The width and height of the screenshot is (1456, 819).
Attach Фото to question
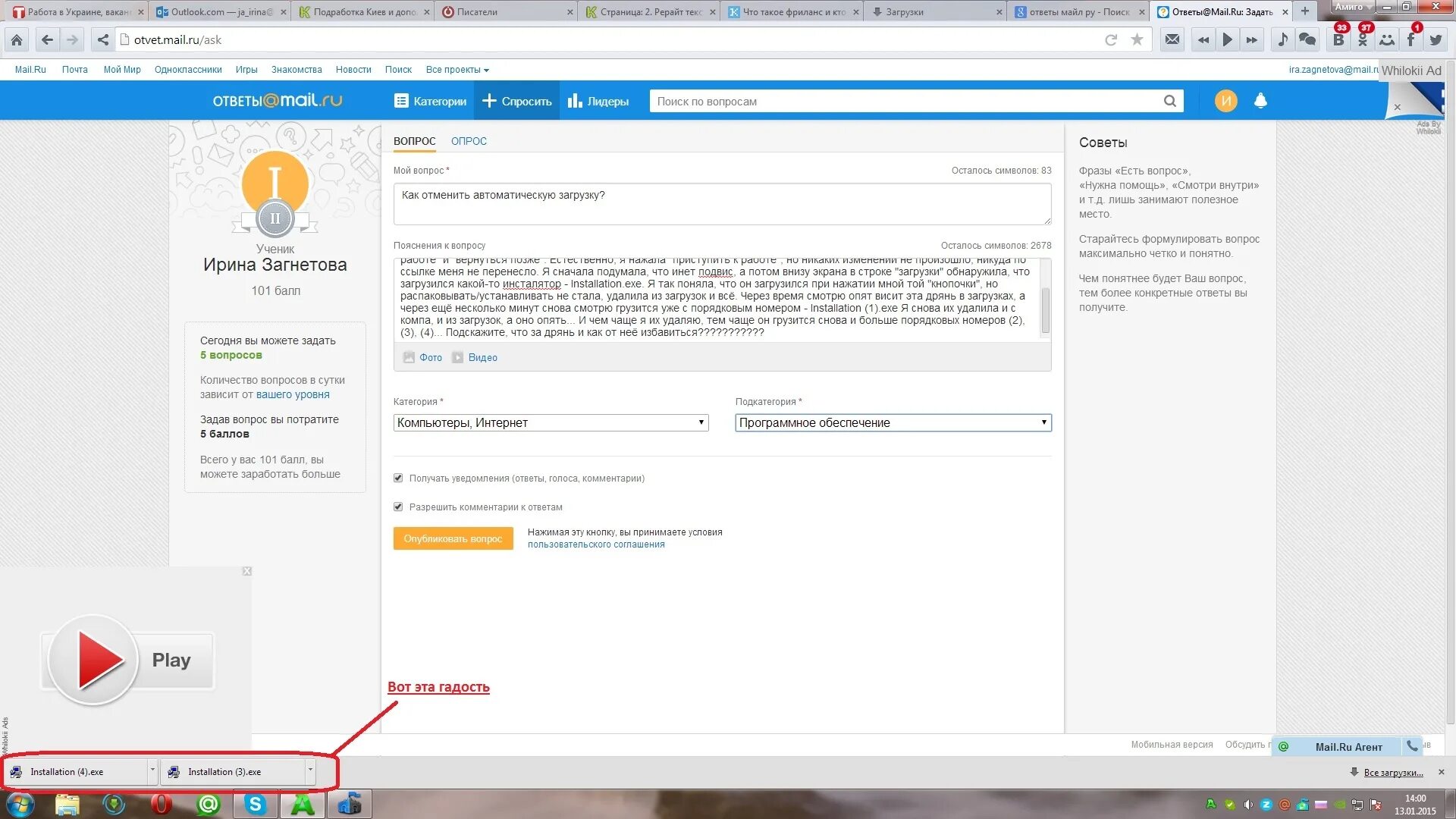pos(423,357)
